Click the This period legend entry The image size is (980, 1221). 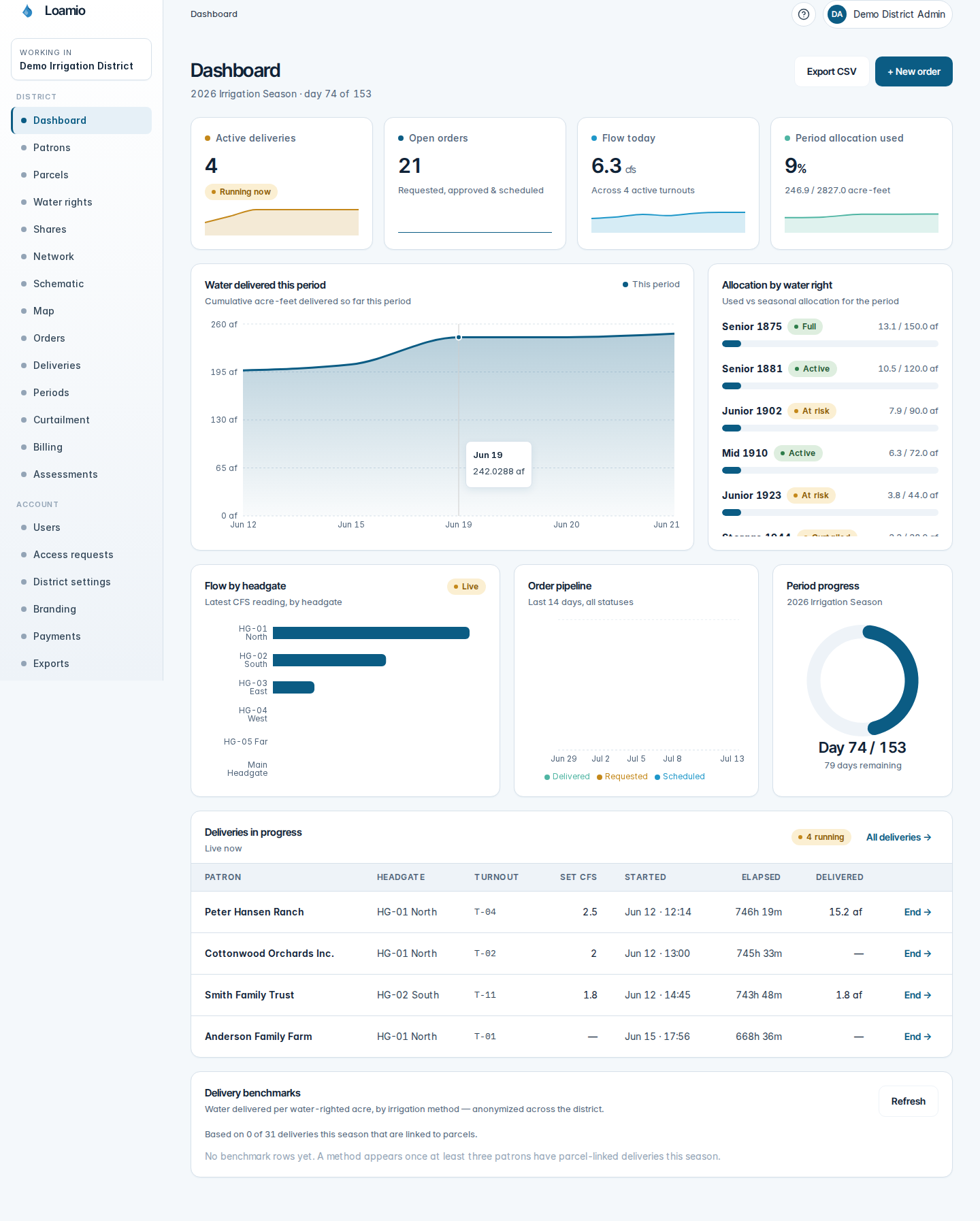point(651,284)
